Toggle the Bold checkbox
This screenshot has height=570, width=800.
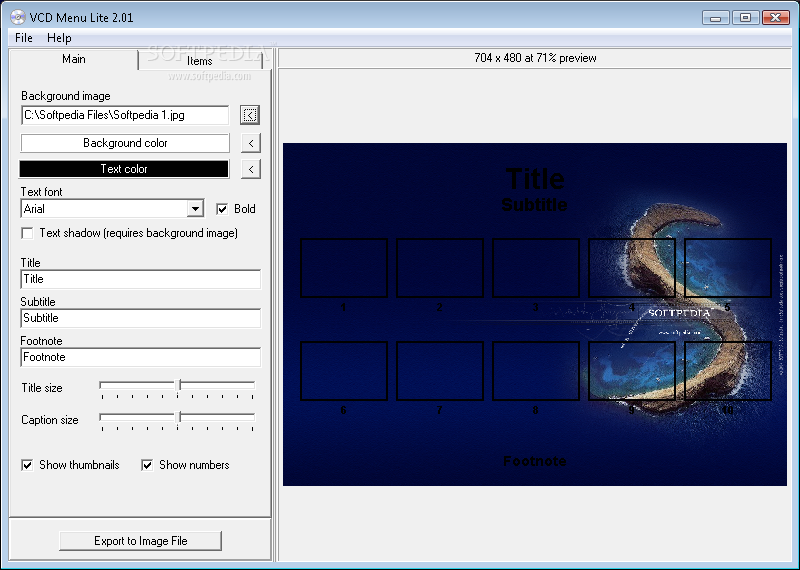pyautogui.click(x=222, y=209)
